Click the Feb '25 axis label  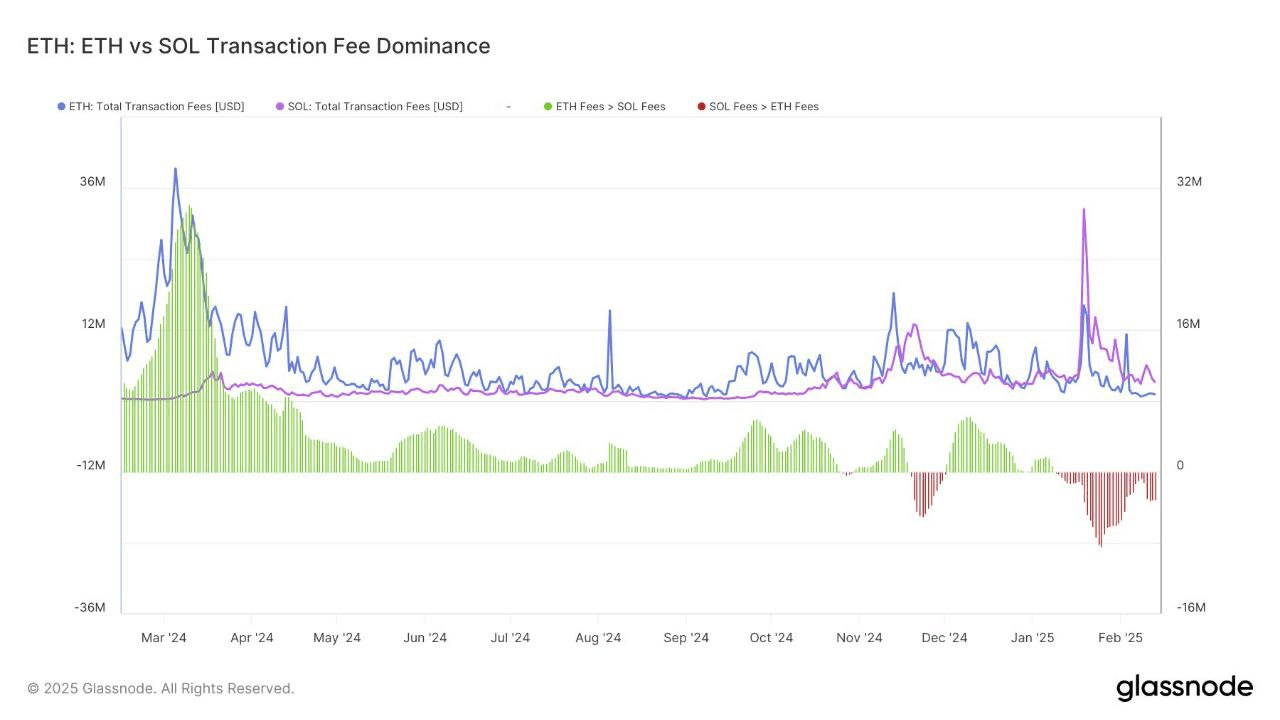click(1120, 637)
